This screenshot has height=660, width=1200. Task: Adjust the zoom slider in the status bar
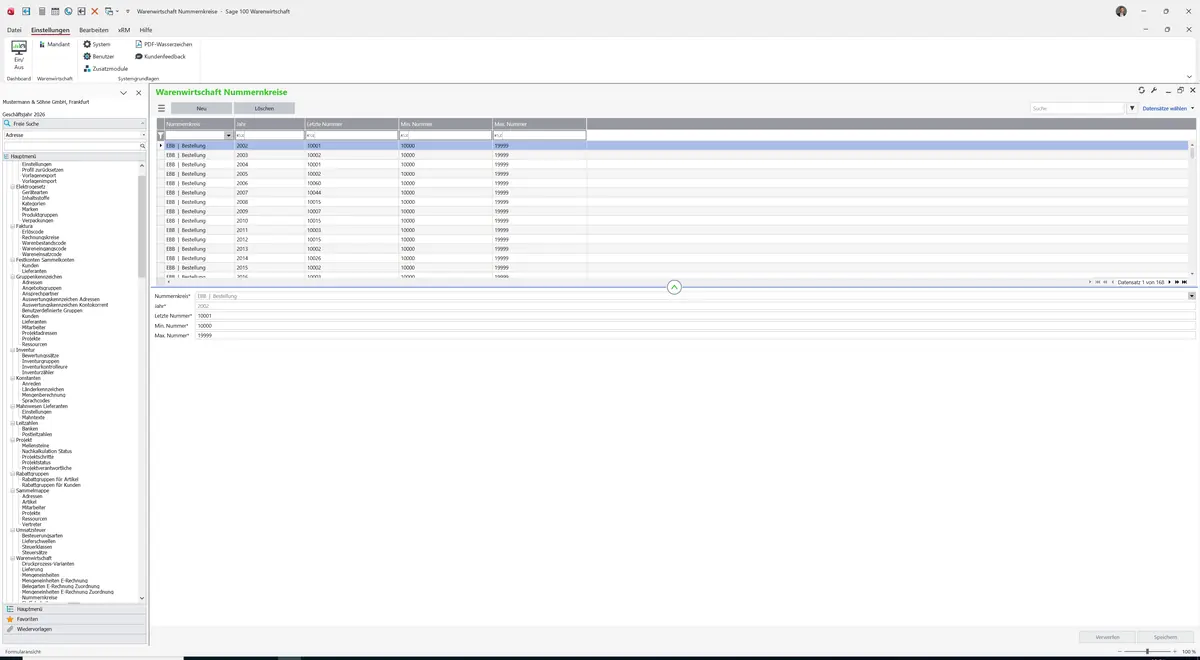coord(1147,651)
